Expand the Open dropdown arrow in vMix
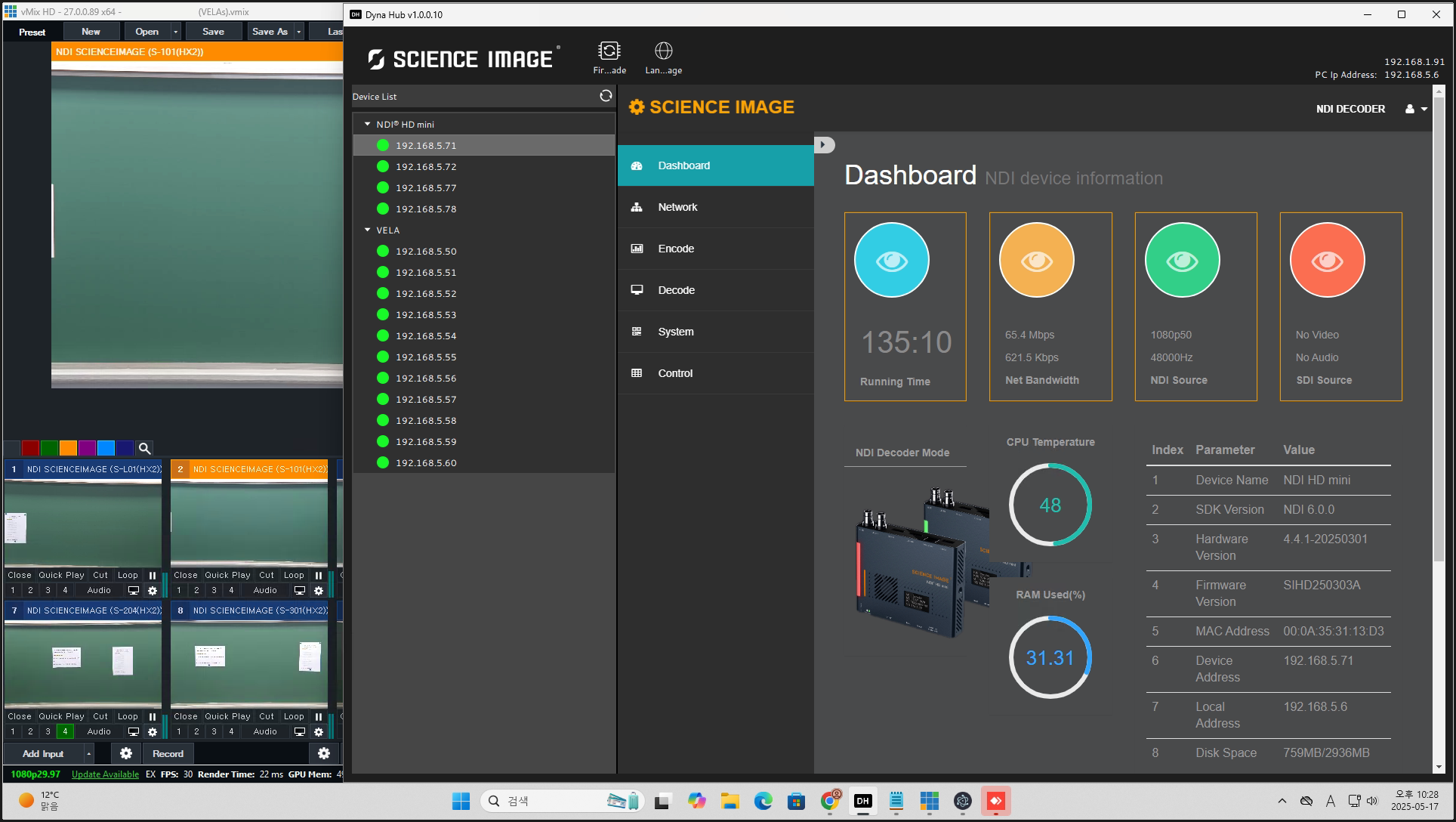This screenshot has width=1456, height=822. 176,31
